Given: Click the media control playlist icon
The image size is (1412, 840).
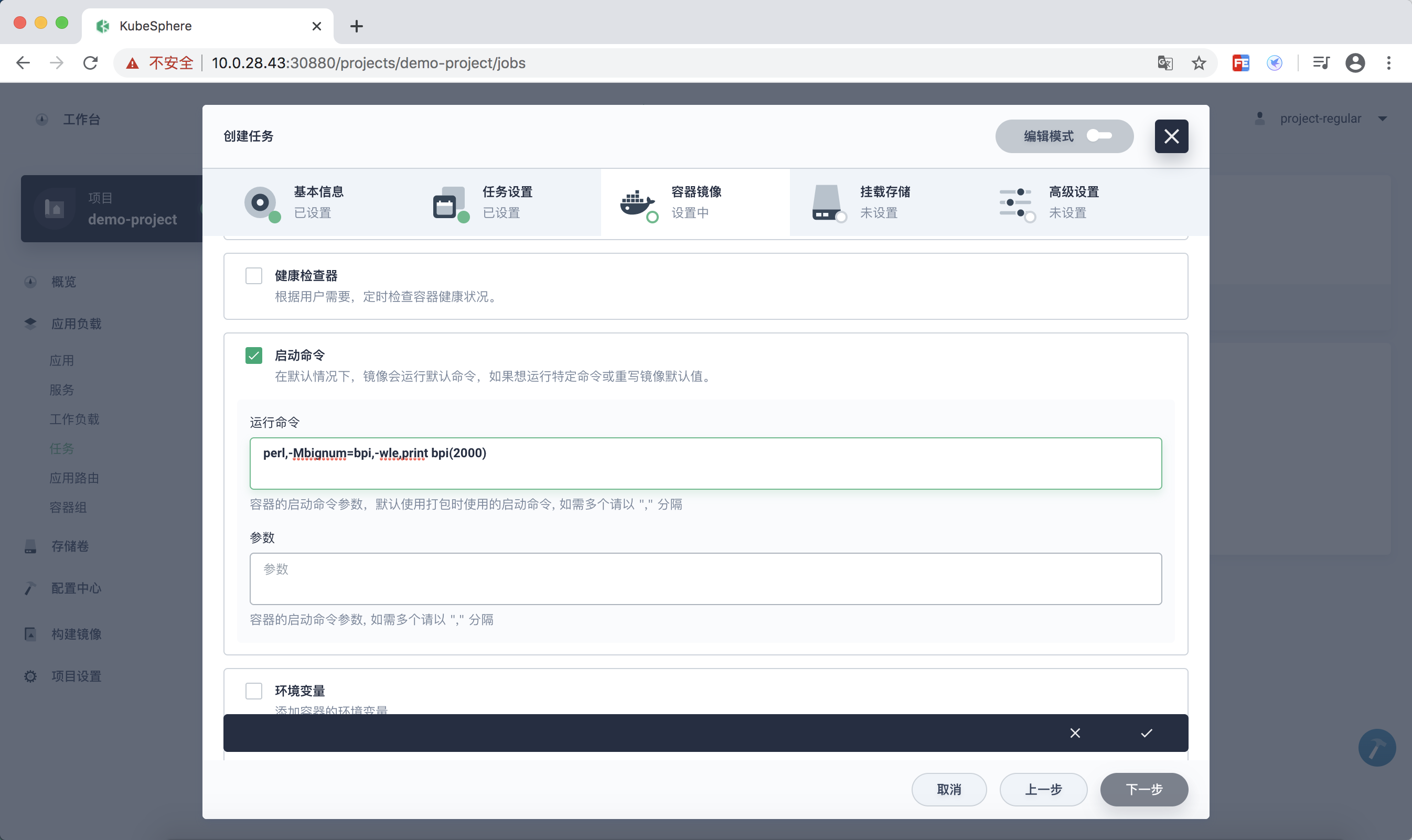Looking at the screenshot, I should pos(1321,63).
